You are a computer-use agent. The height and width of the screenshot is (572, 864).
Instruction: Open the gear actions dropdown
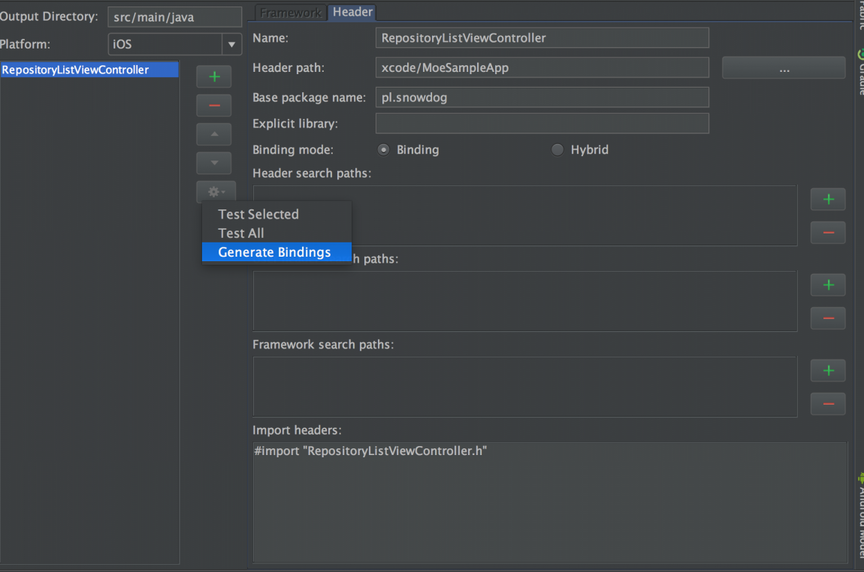[x=216, y=192]
